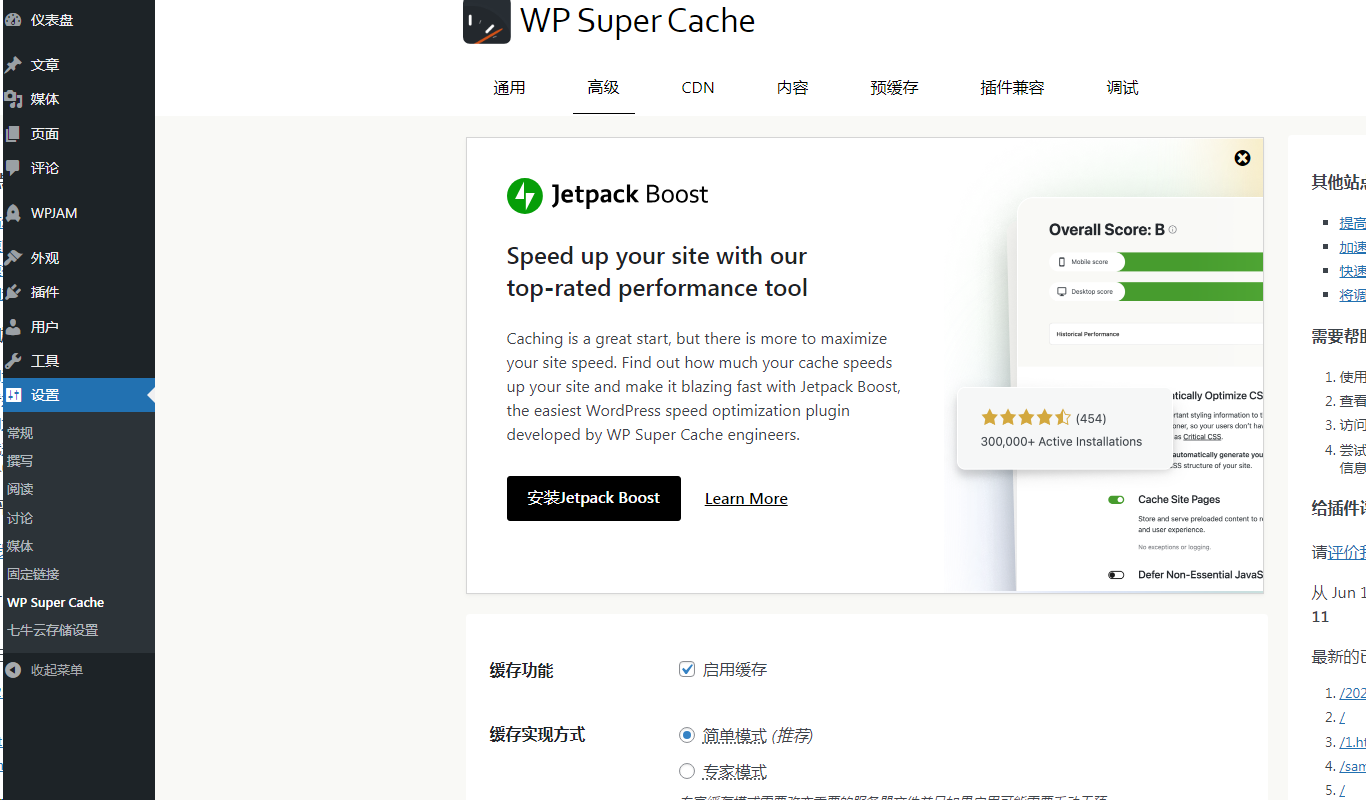
Task: Click the Cache Site Pages toggle in banner
Action: (x=1116, y=499)
